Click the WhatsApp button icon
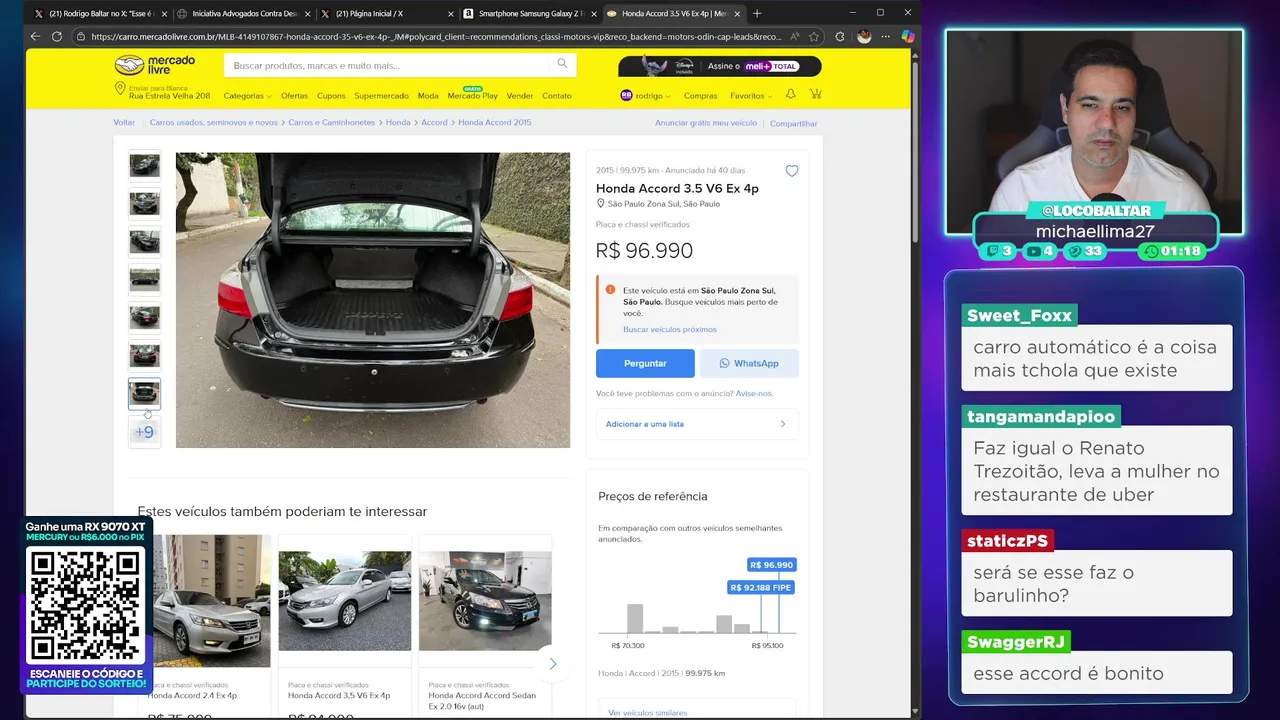The width and height of the screenshot is (1280, 720). coord(725,363)
